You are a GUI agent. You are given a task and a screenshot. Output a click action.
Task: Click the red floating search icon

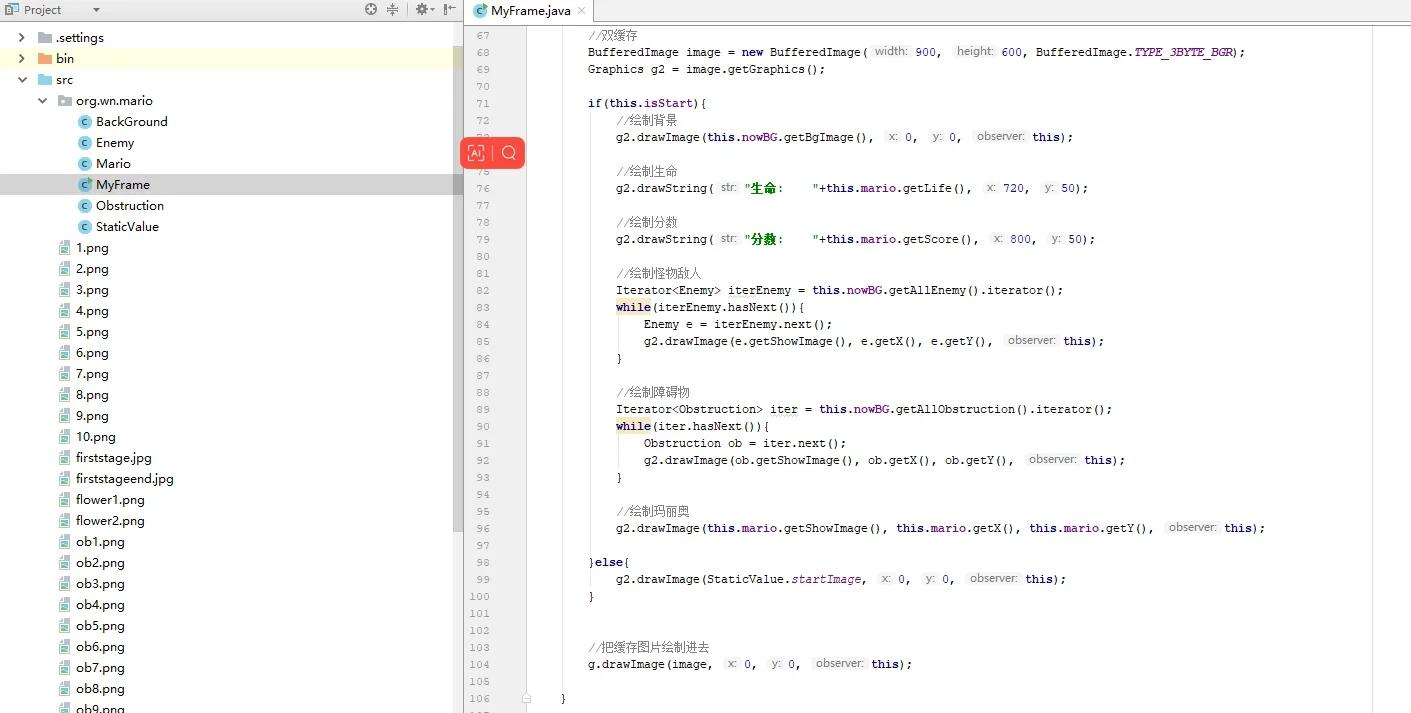point(509,153)
